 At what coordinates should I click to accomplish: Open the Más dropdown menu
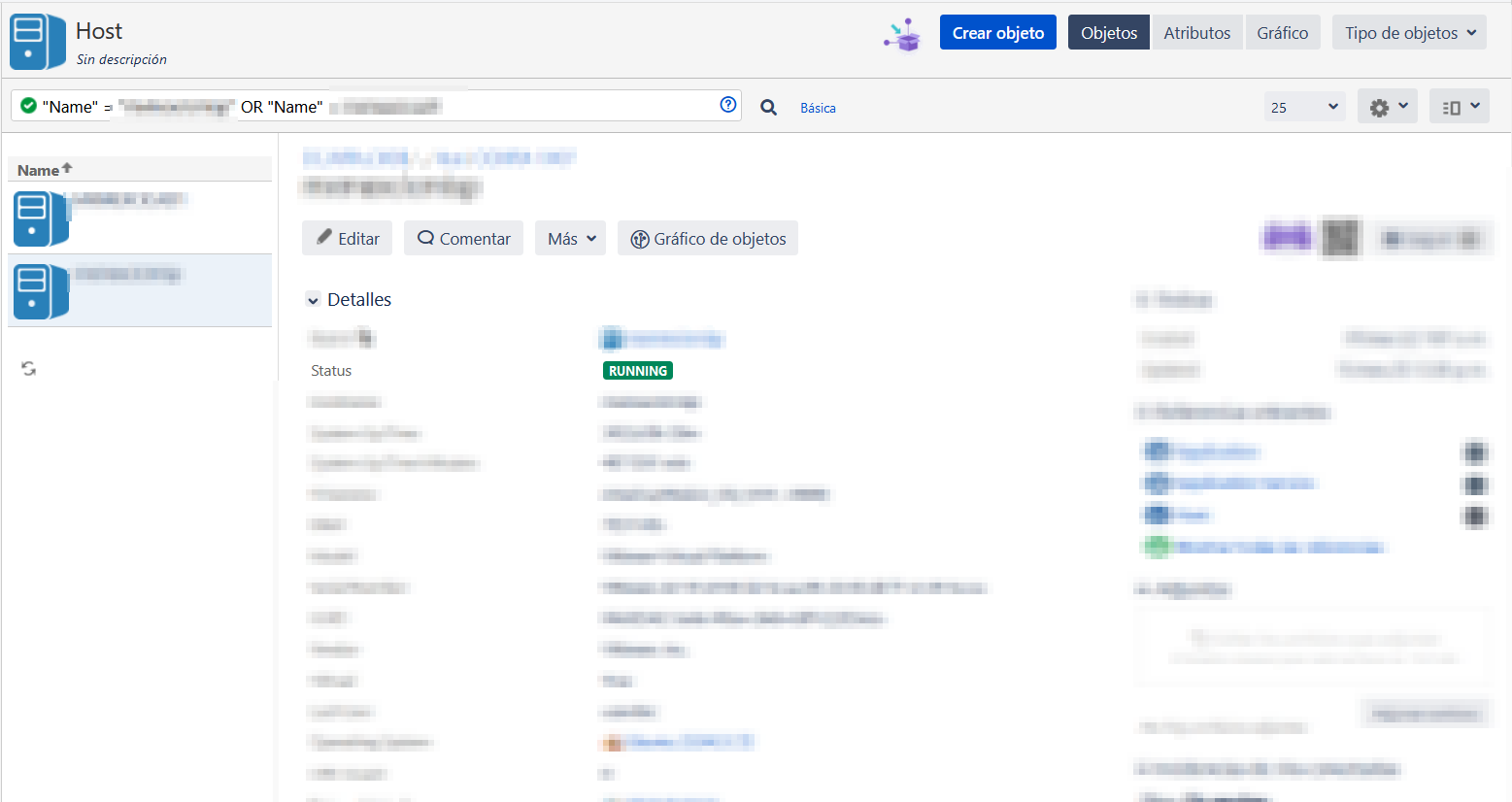[570, 239]
